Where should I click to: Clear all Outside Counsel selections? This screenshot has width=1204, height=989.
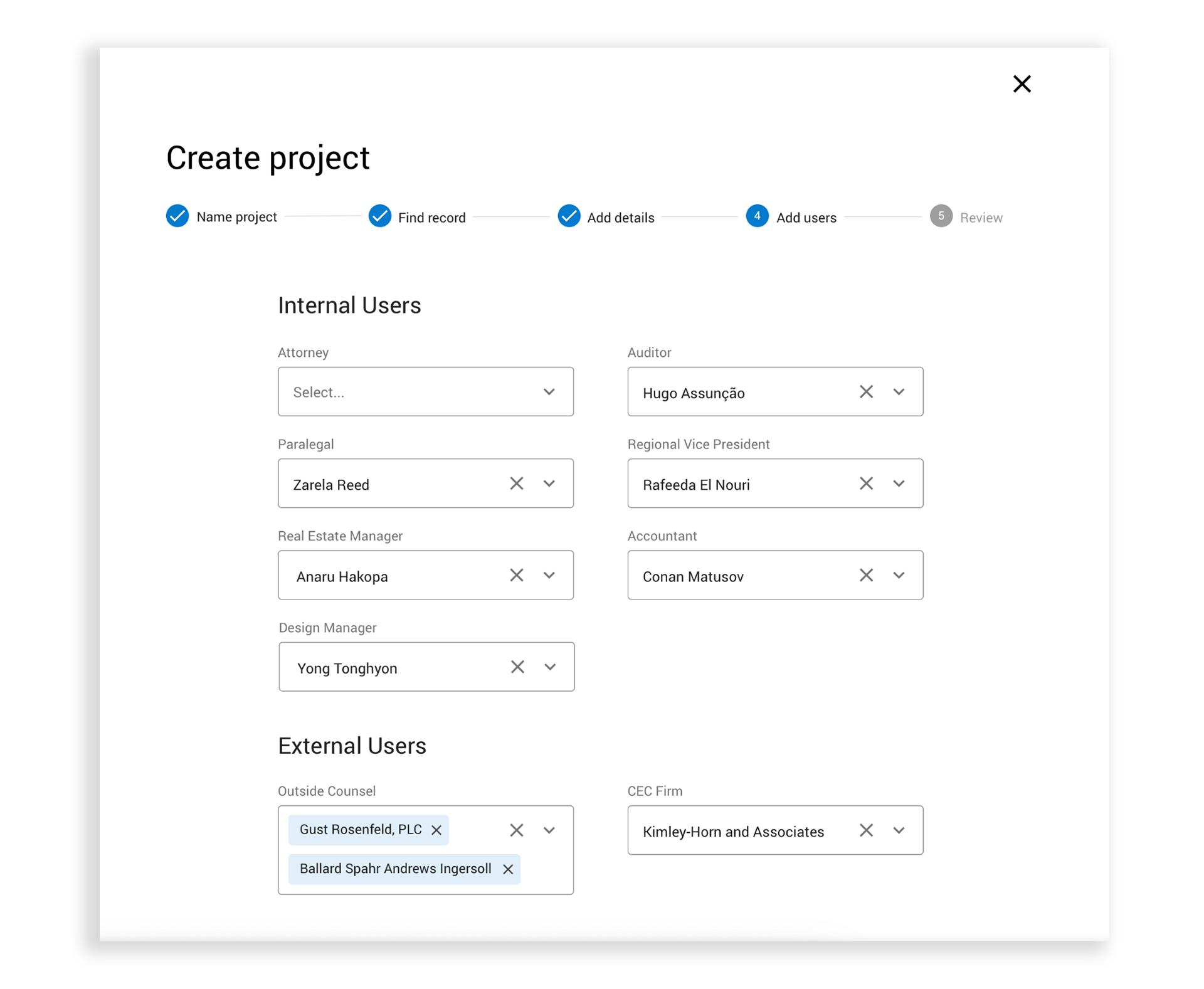point(516,830)
